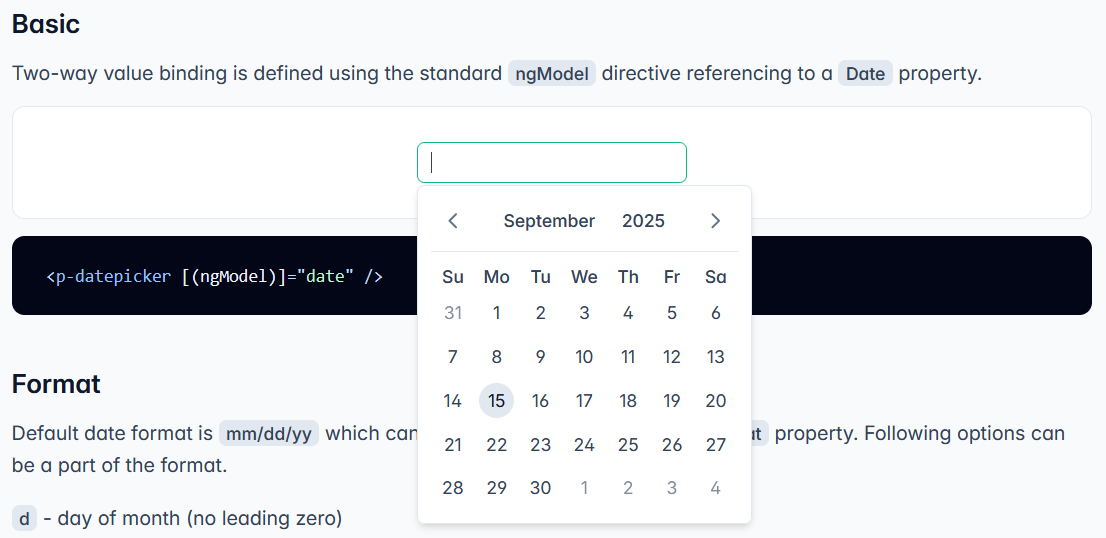Pick Wednesday the 10th

584,357
